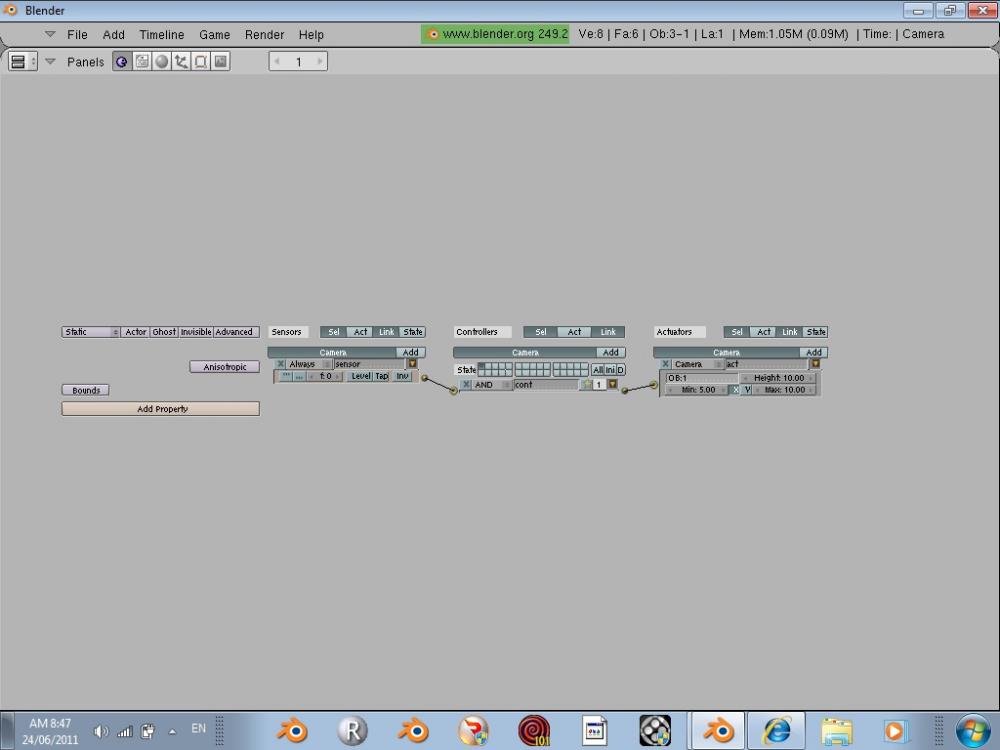Screen dimensions: 1000x750
Task: Add a new actuator with Add button
Action: pyautogui.click(x=814, y=352)
